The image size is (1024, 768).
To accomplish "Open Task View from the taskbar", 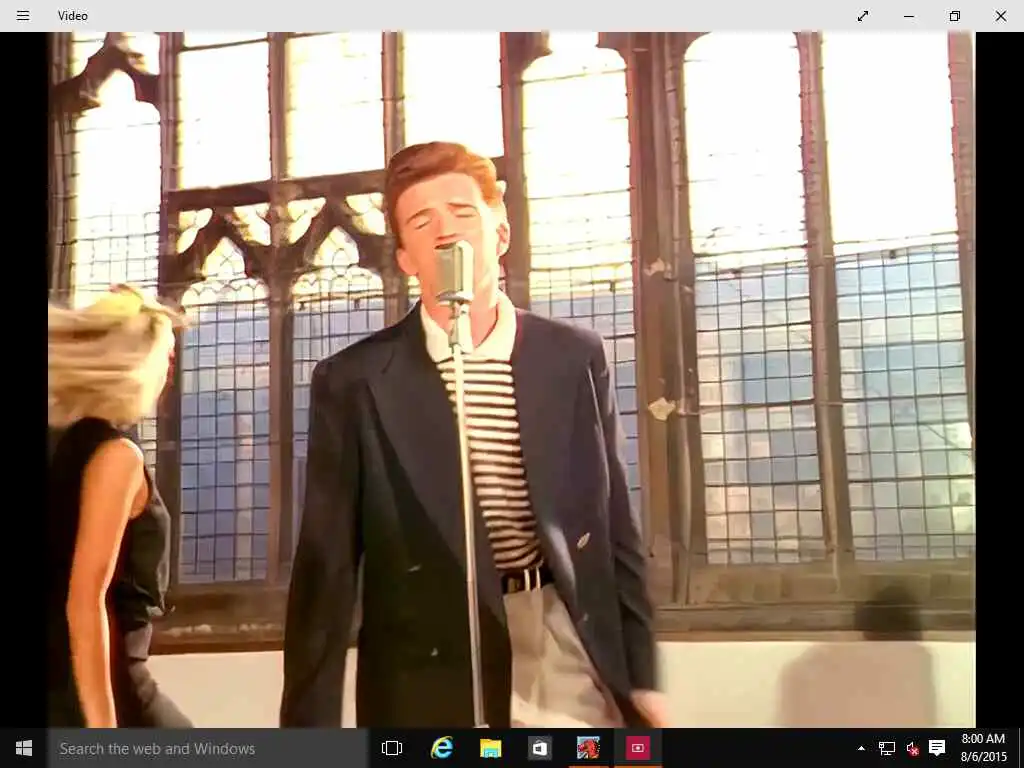I will (x=392, y=748).
